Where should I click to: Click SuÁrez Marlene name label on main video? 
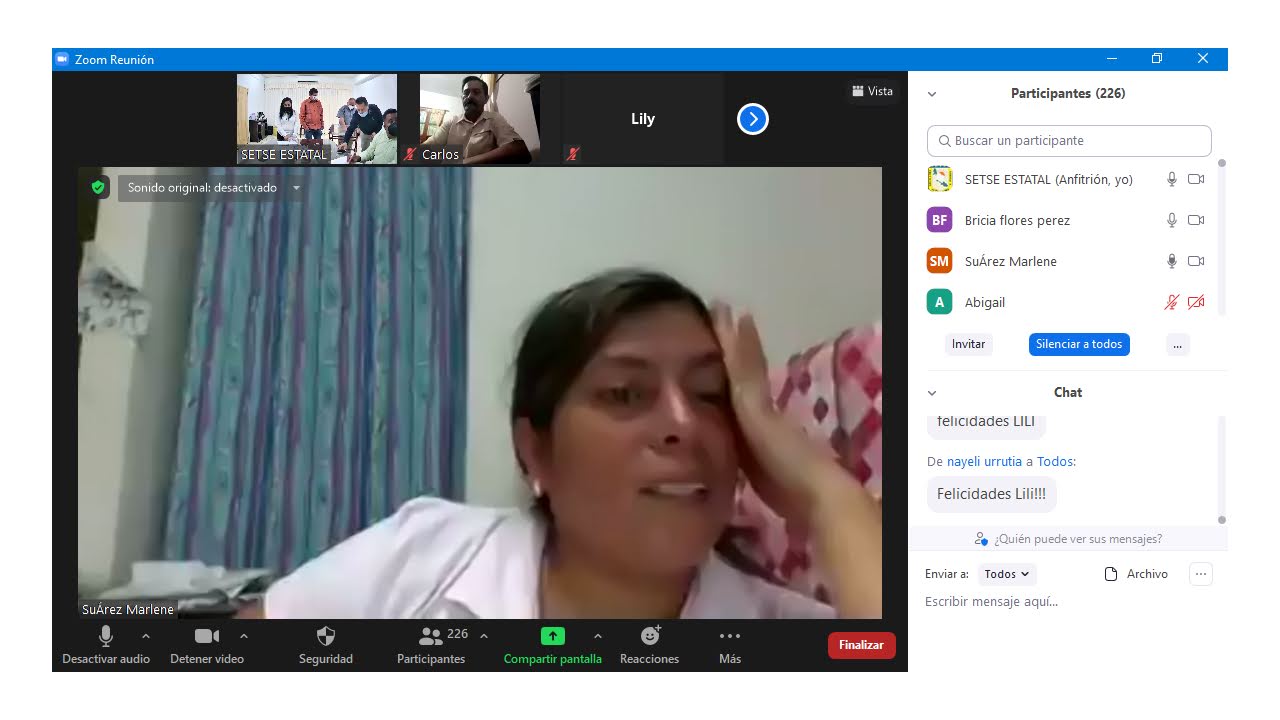[x=128, y=609]
